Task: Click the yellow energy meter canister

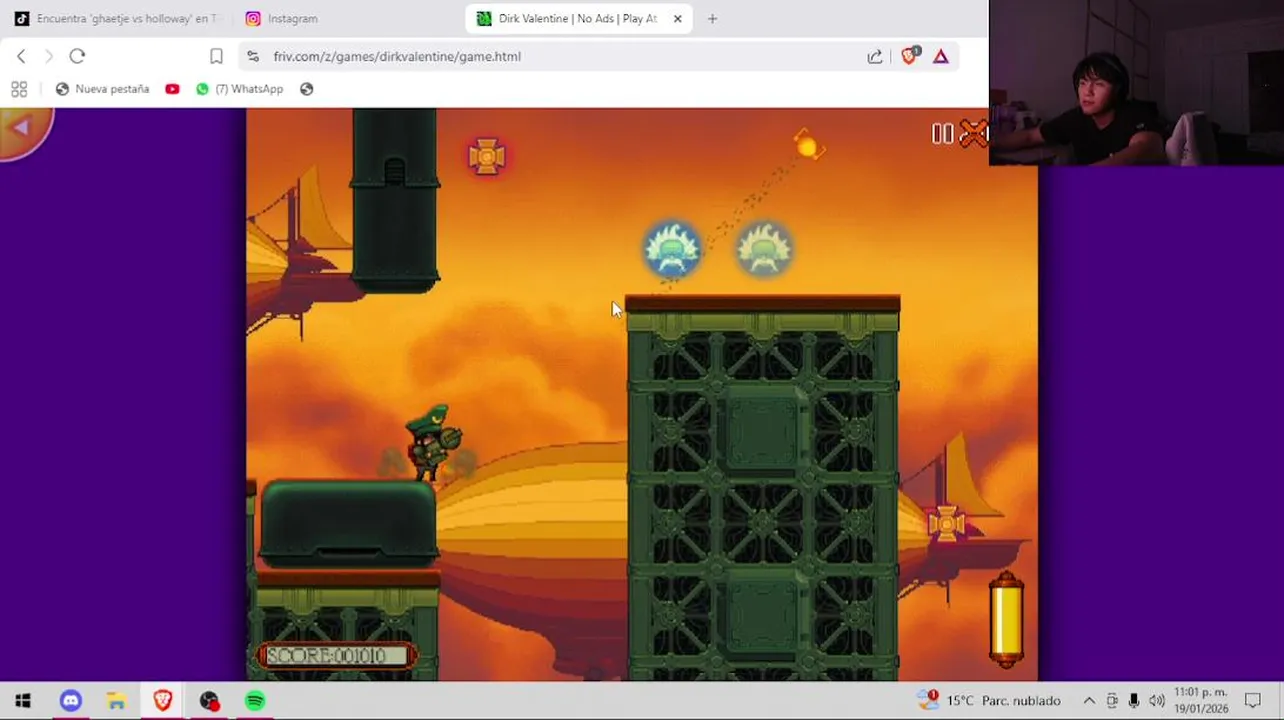Action: [1006, 620]
